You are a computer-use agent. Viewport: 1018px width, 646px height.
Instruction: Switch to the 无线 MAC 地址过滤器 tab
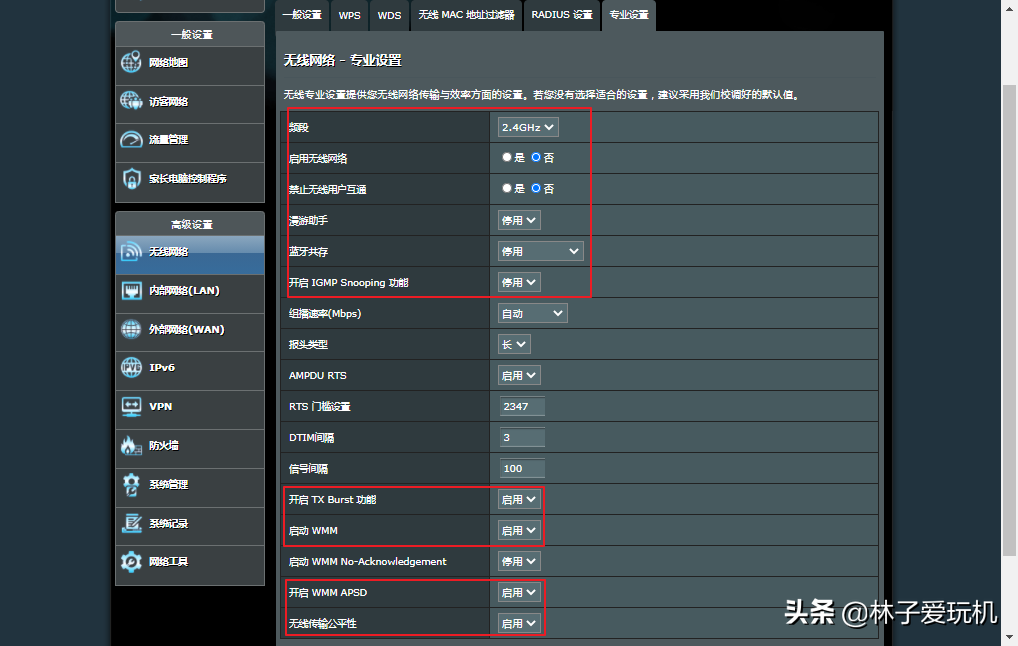(x=466, y=15)
